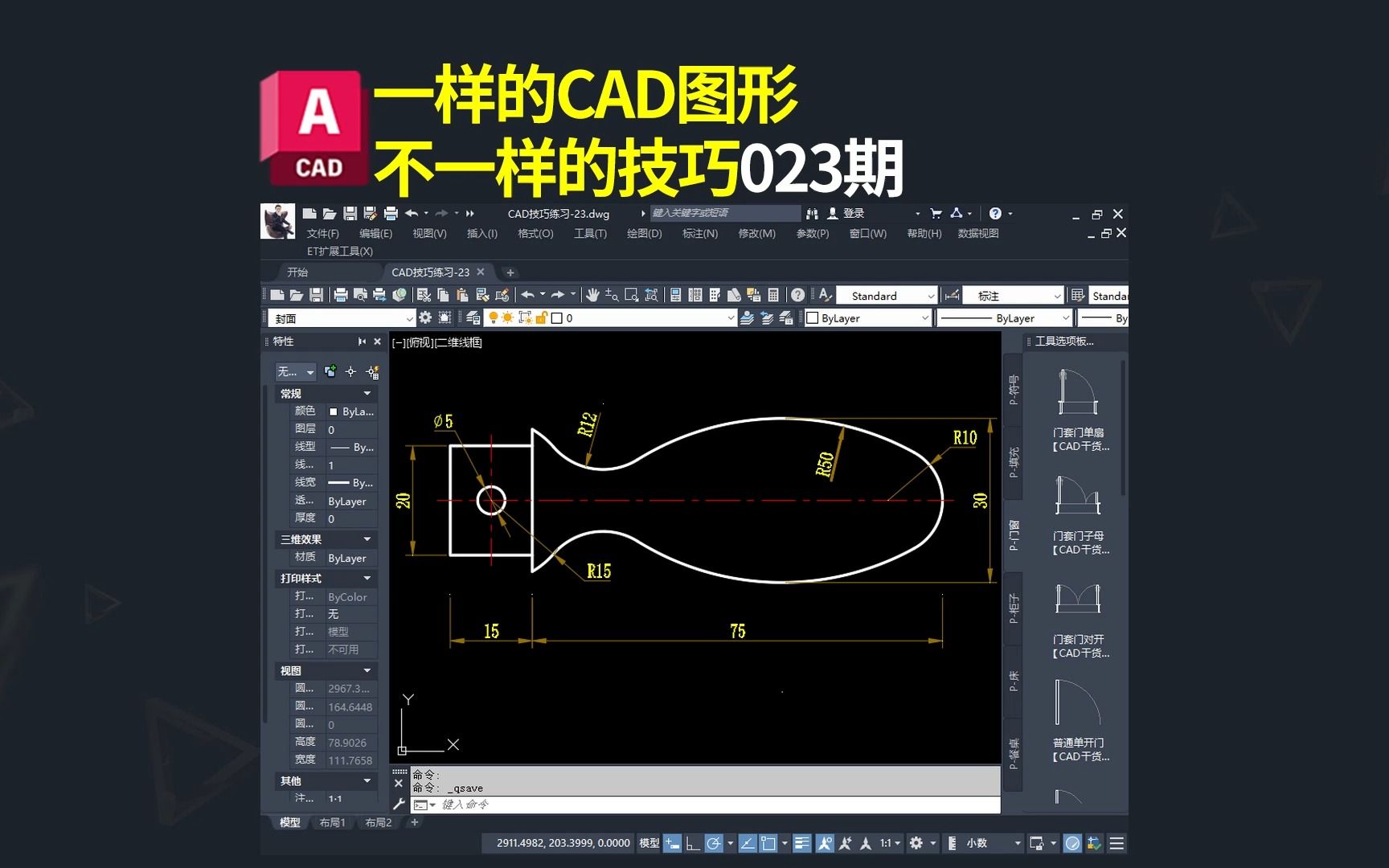Toggle object snap tracking in status bar
The height and width of the screenshot is (868, 1389).
747,843
